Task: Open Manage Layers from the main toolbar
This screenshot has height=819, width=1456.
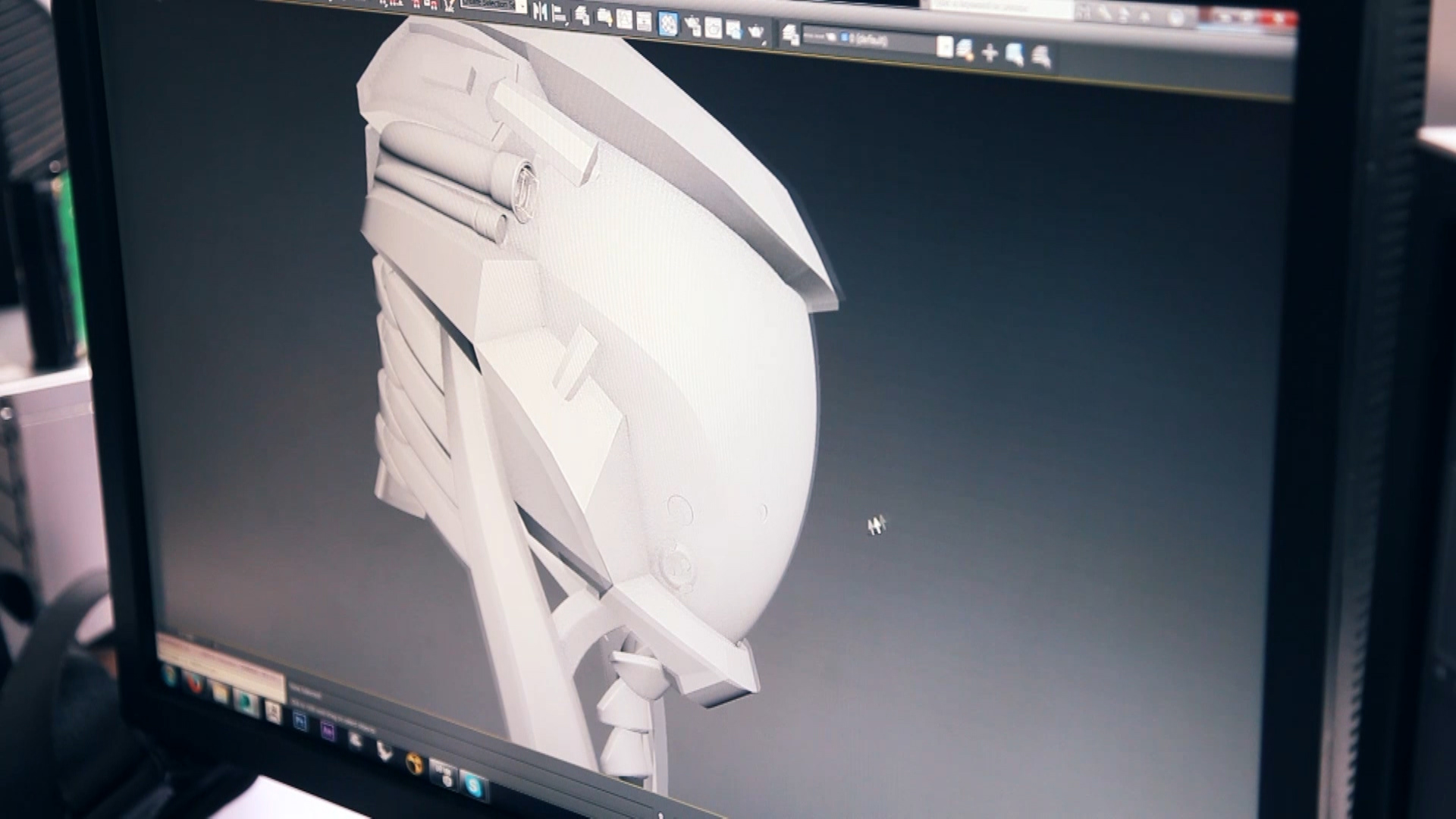Action: pos(582,16)
